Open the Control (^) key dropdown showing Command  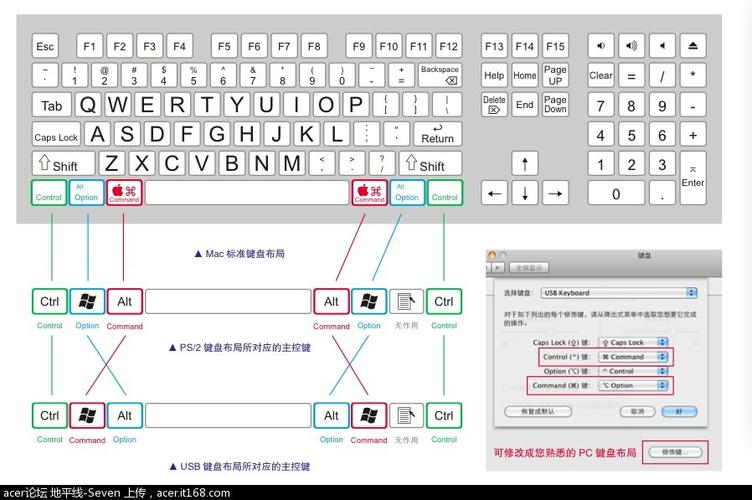click(x=632, y=356)
